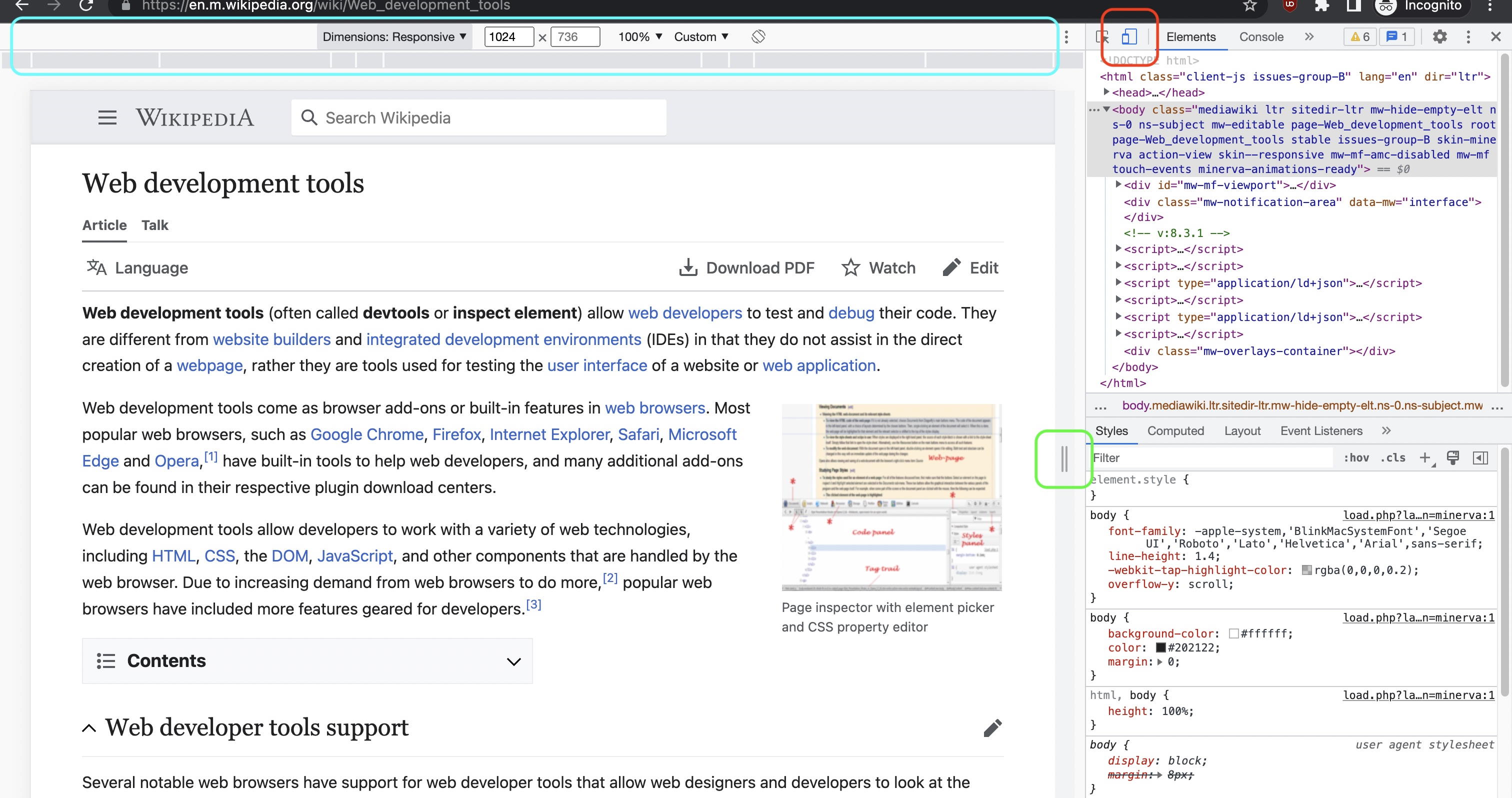The height and width of the screenshot is (798, 1512).
Task: Expand the div mw-mf-viewport node
Action: coord(1118,184)
